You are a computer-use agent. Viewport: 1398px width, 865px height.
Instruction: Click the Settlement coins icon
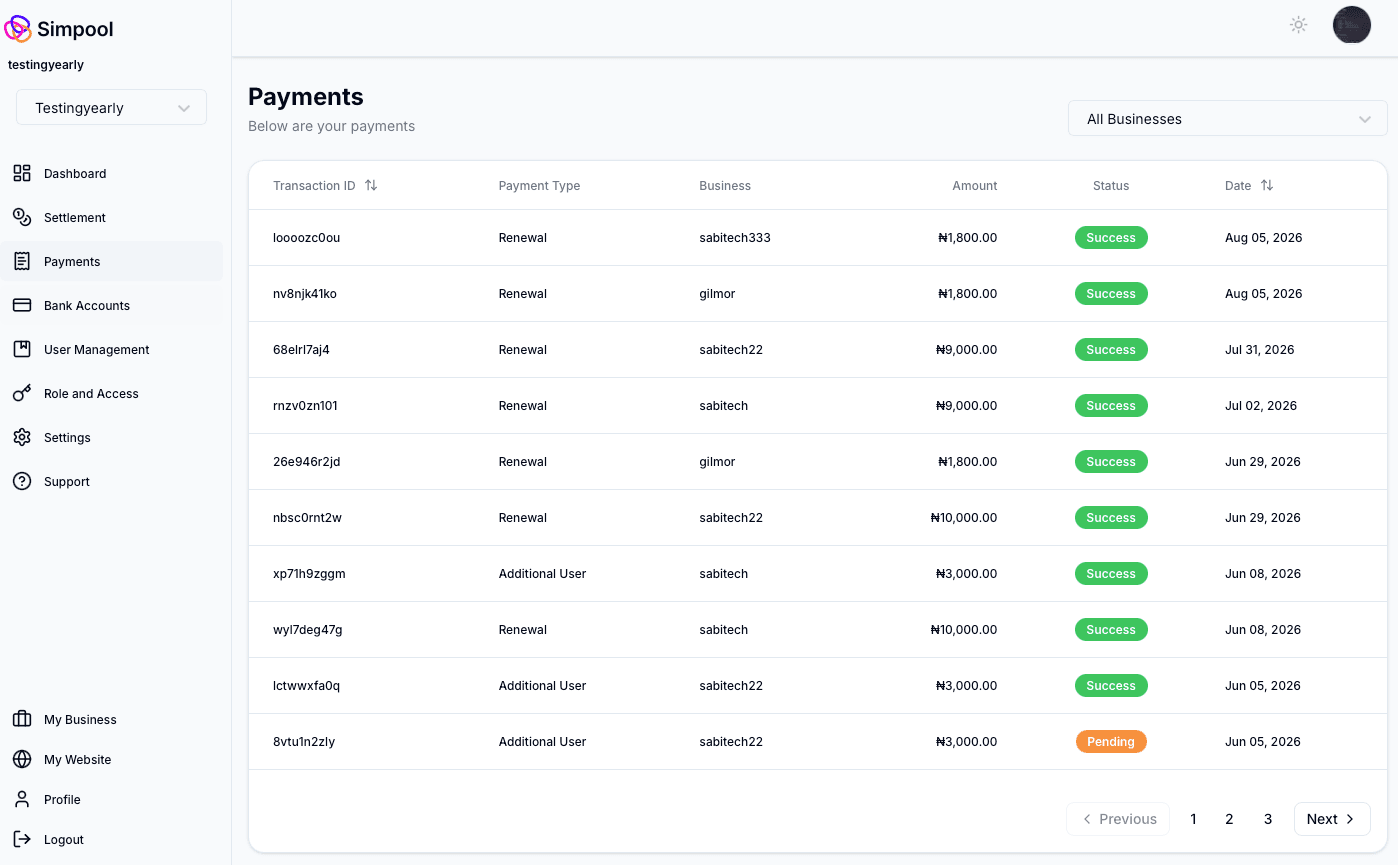point(22,217)
